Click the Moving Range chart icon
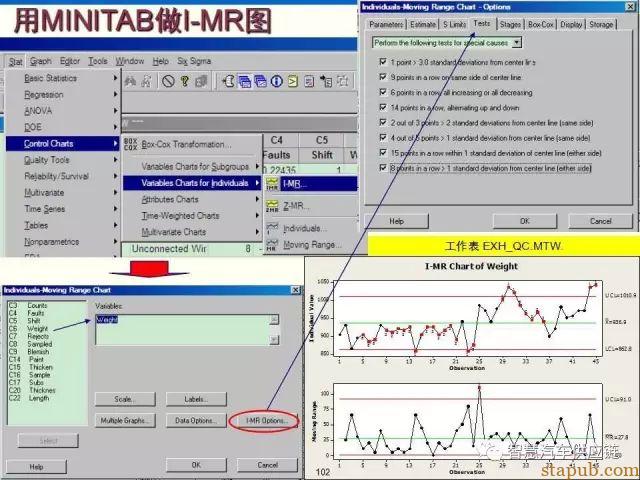 click(272, 244)
